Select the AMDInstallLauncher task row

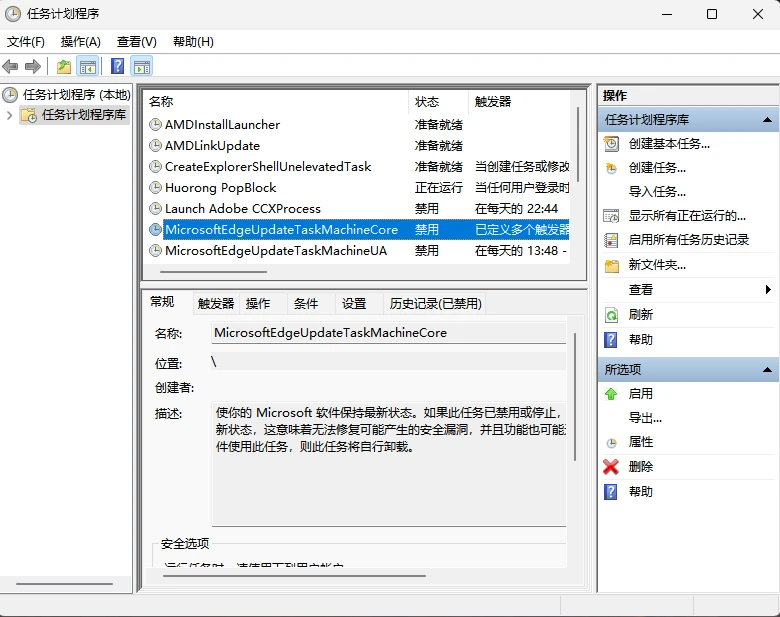(358, 124)
